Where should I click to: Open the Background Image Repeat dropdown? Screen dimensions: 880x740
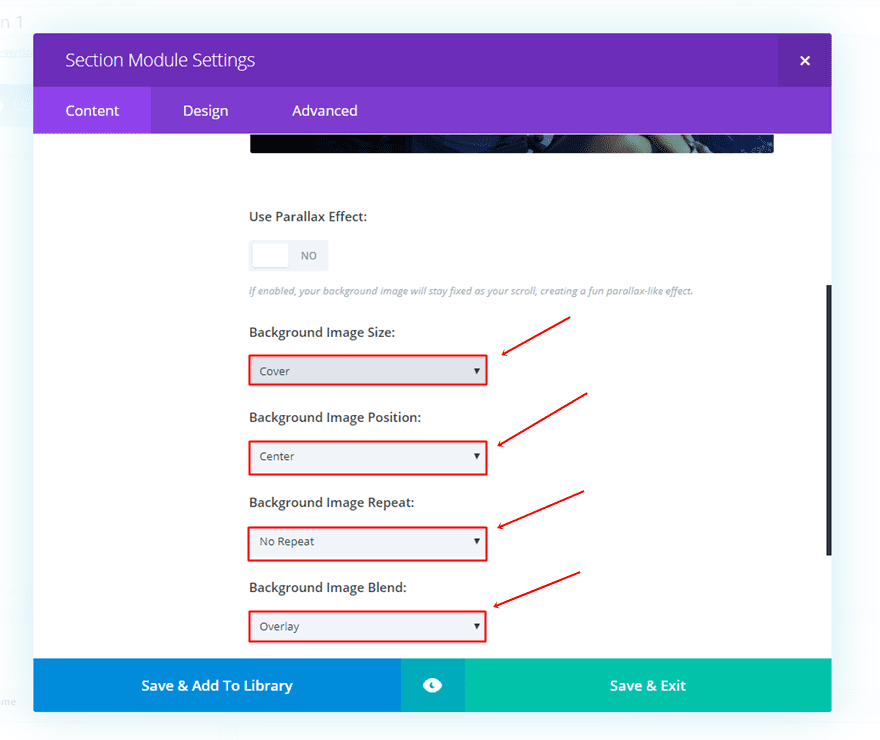[x=367, y=542]
